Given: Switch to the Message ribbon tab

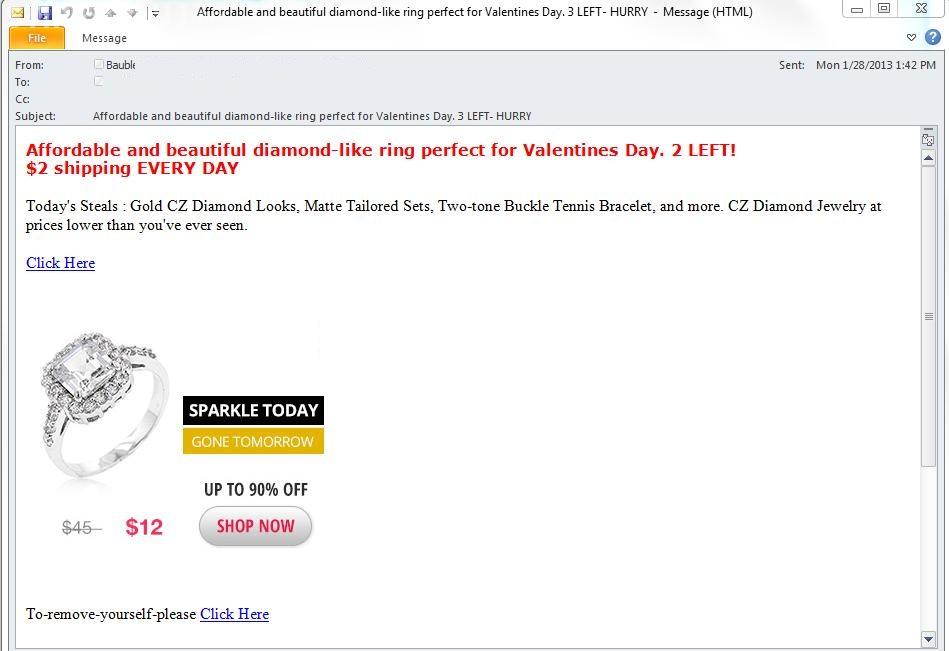Looking at the screenshot, I should [x=104, y=38].
